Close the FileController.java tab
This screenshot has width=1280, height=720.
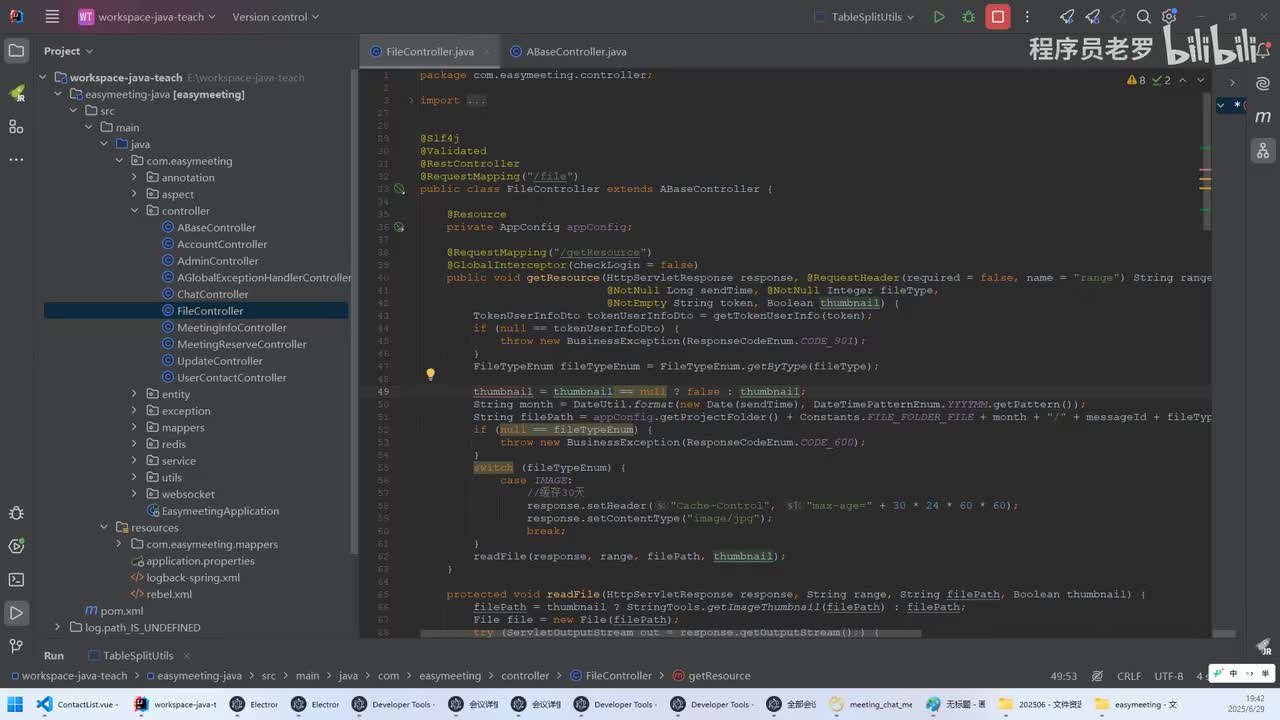point(487,52)
